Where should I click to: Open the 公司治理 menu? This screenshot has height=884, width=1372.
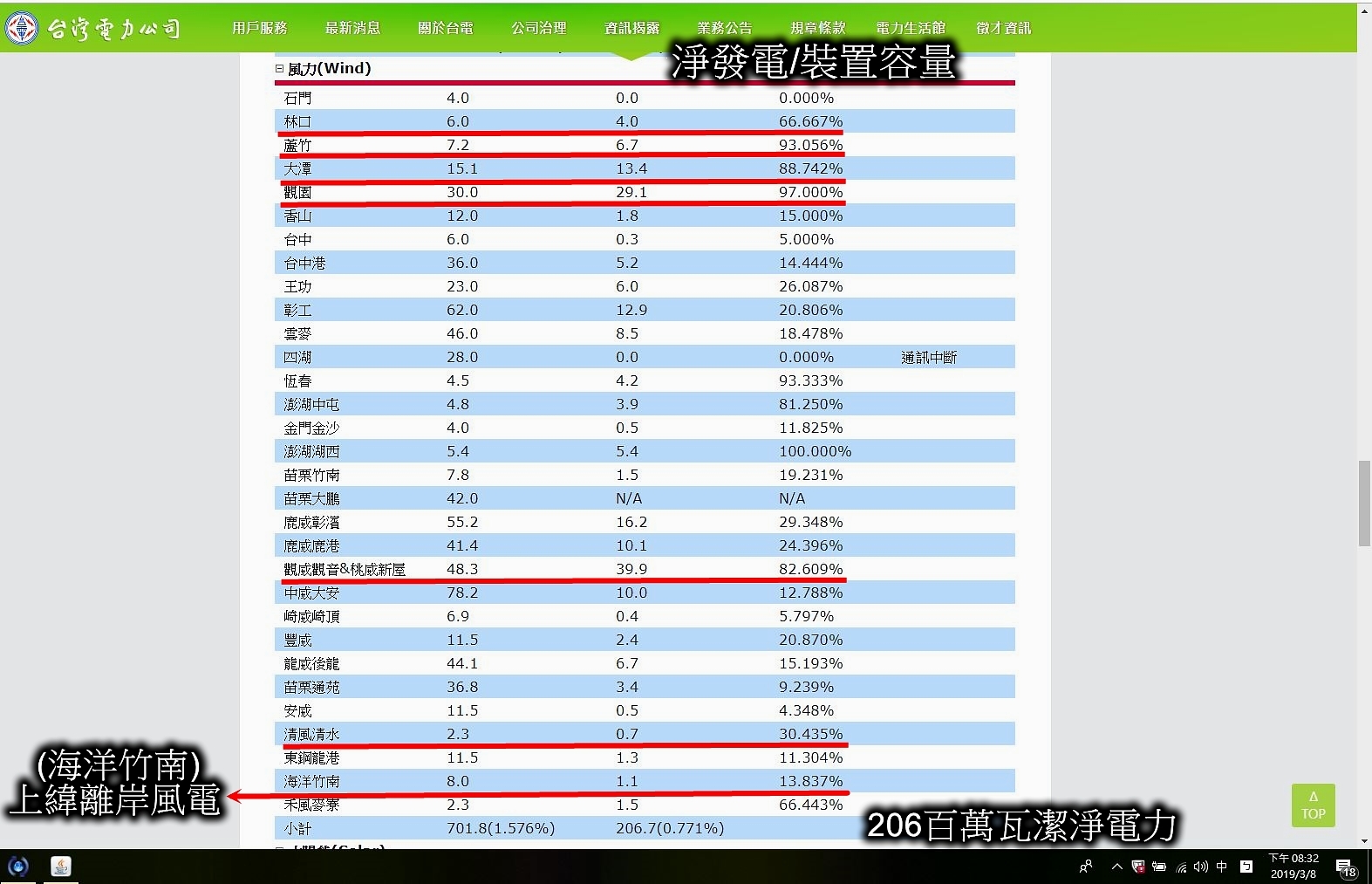point(539,28)
